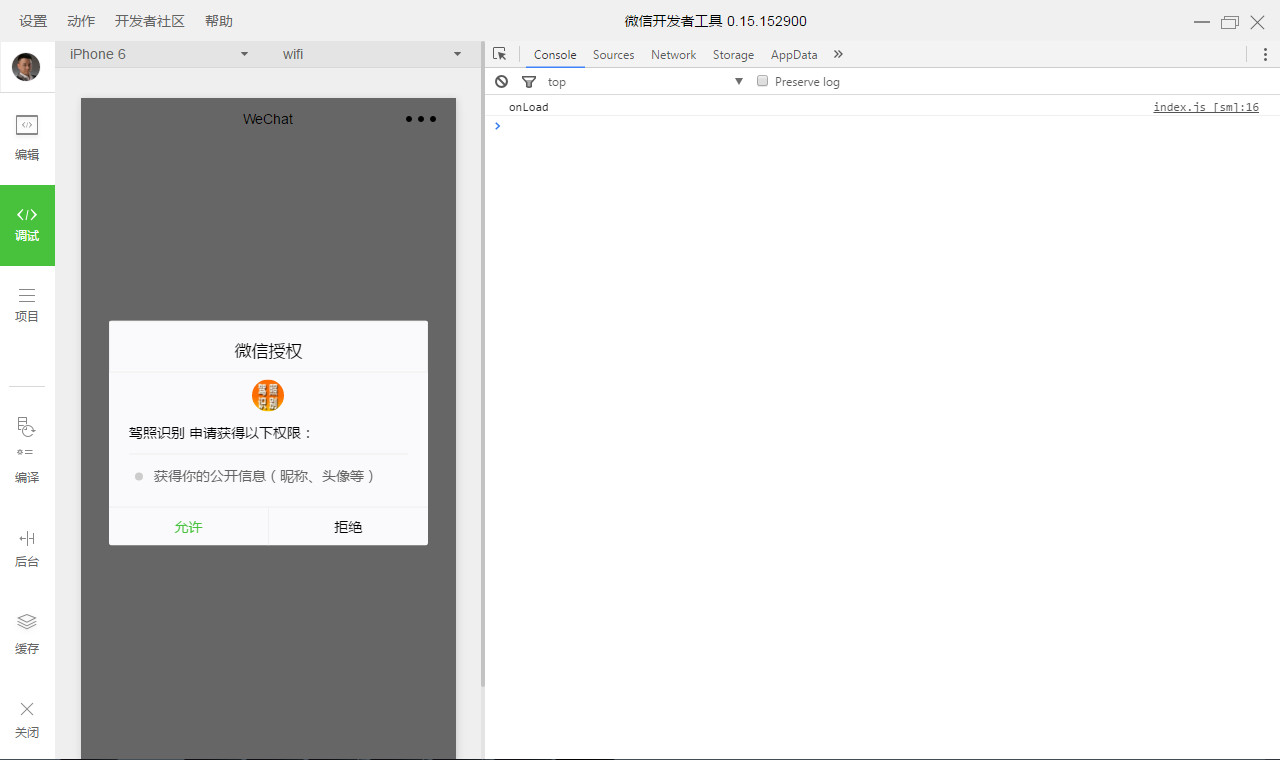Click the WeChat simulator three-dot menu

tap(421, 119)
